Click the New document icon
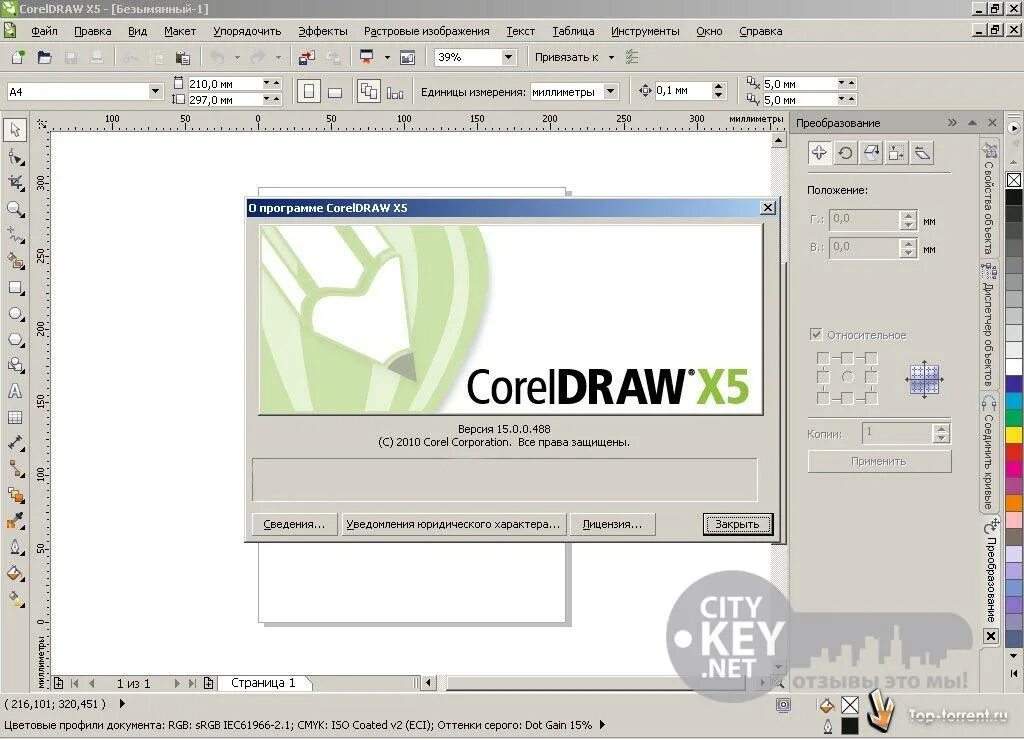1024x740 pixels. pos(18,57)
